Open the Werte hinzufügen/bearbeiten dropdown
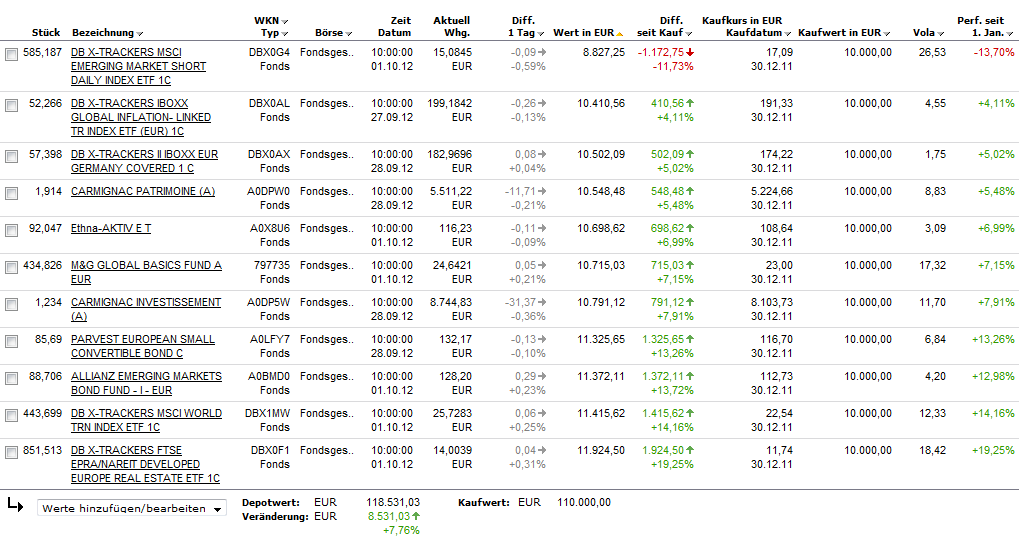 tap(132, 508)
